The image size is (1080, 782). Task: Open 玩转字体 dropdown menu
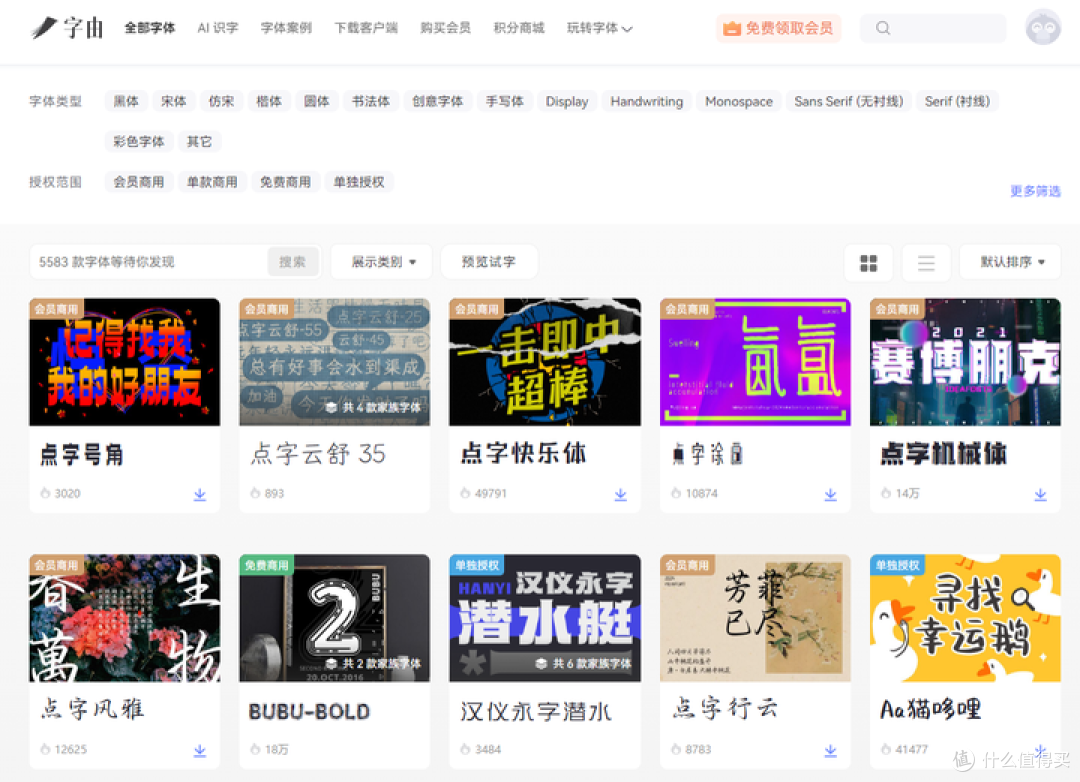coord(599,28)
